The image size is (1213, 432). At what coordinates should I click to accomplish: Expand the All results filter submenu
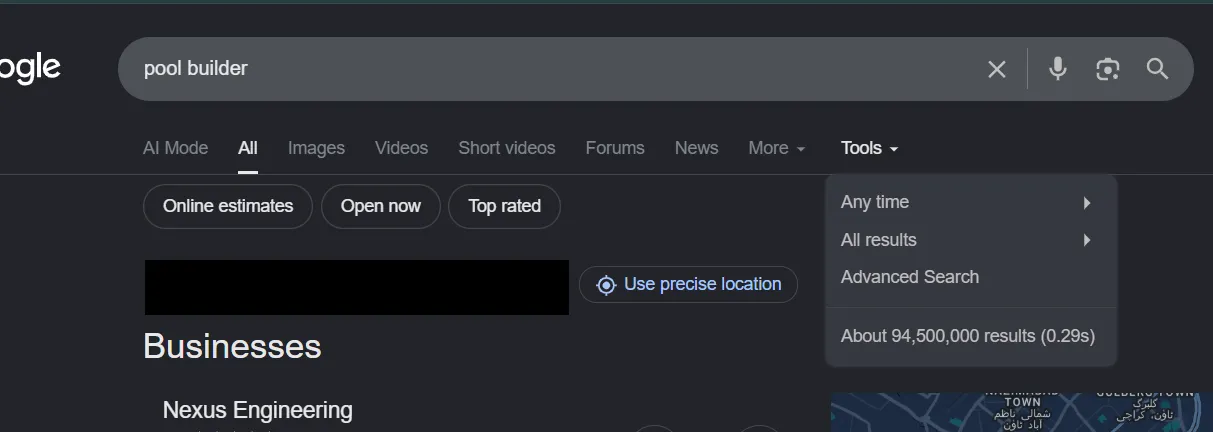coord(970,240)
